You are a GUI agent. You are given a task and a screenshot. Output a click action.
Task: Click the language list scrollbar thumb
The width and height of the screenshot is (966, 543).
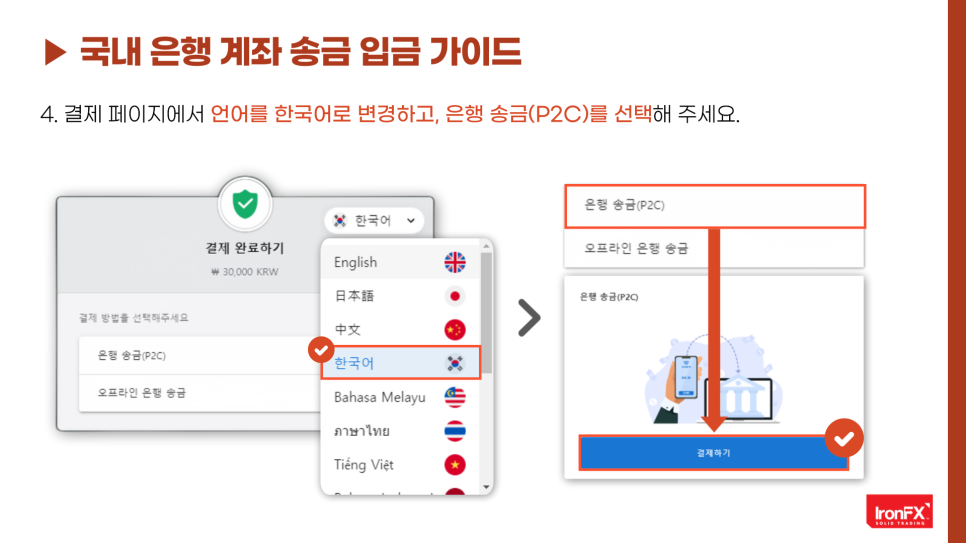486,312
